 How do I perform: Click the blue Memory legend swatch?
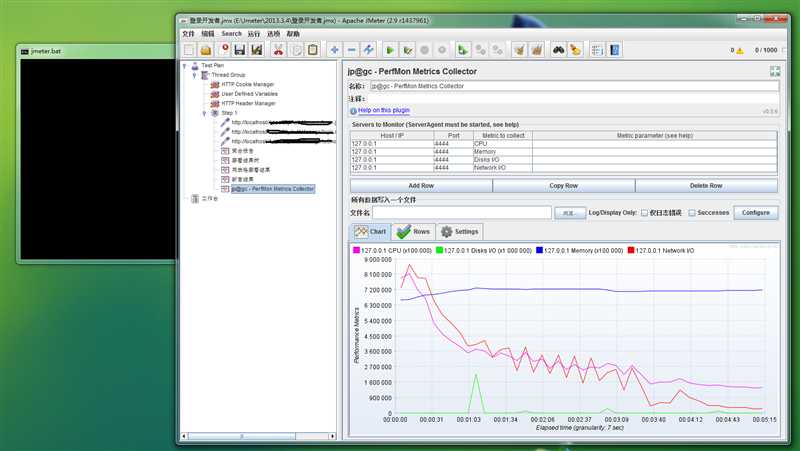(539, 250)
